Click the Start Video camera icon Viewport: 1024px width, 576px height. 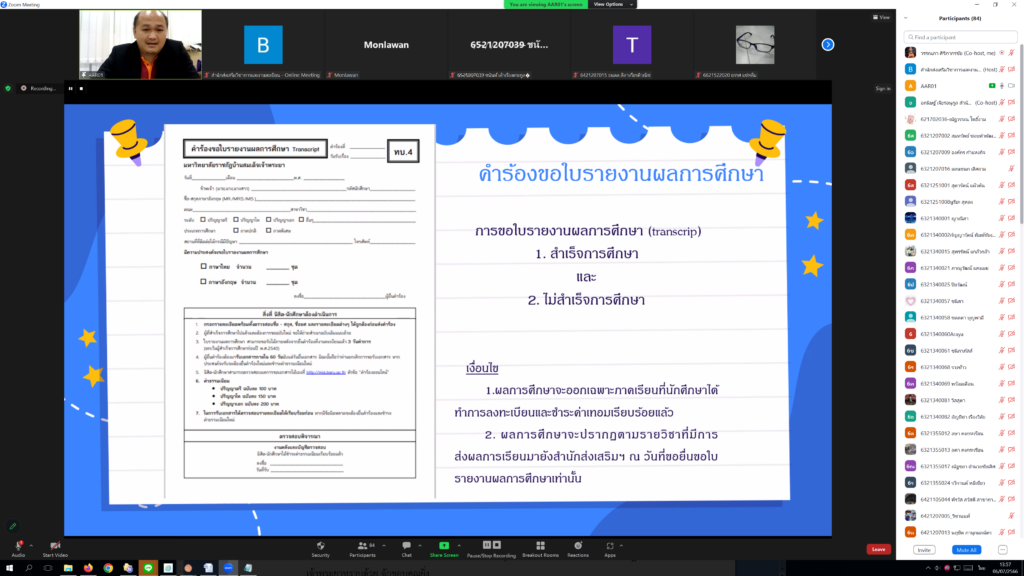click(x=55, y=546)
